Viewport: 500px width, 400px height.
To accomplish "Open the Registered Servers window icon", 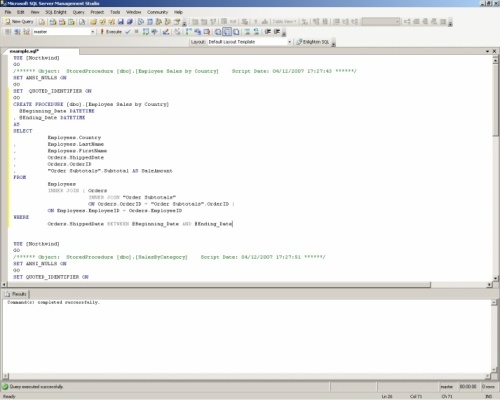I will click(x=141, y=22).
